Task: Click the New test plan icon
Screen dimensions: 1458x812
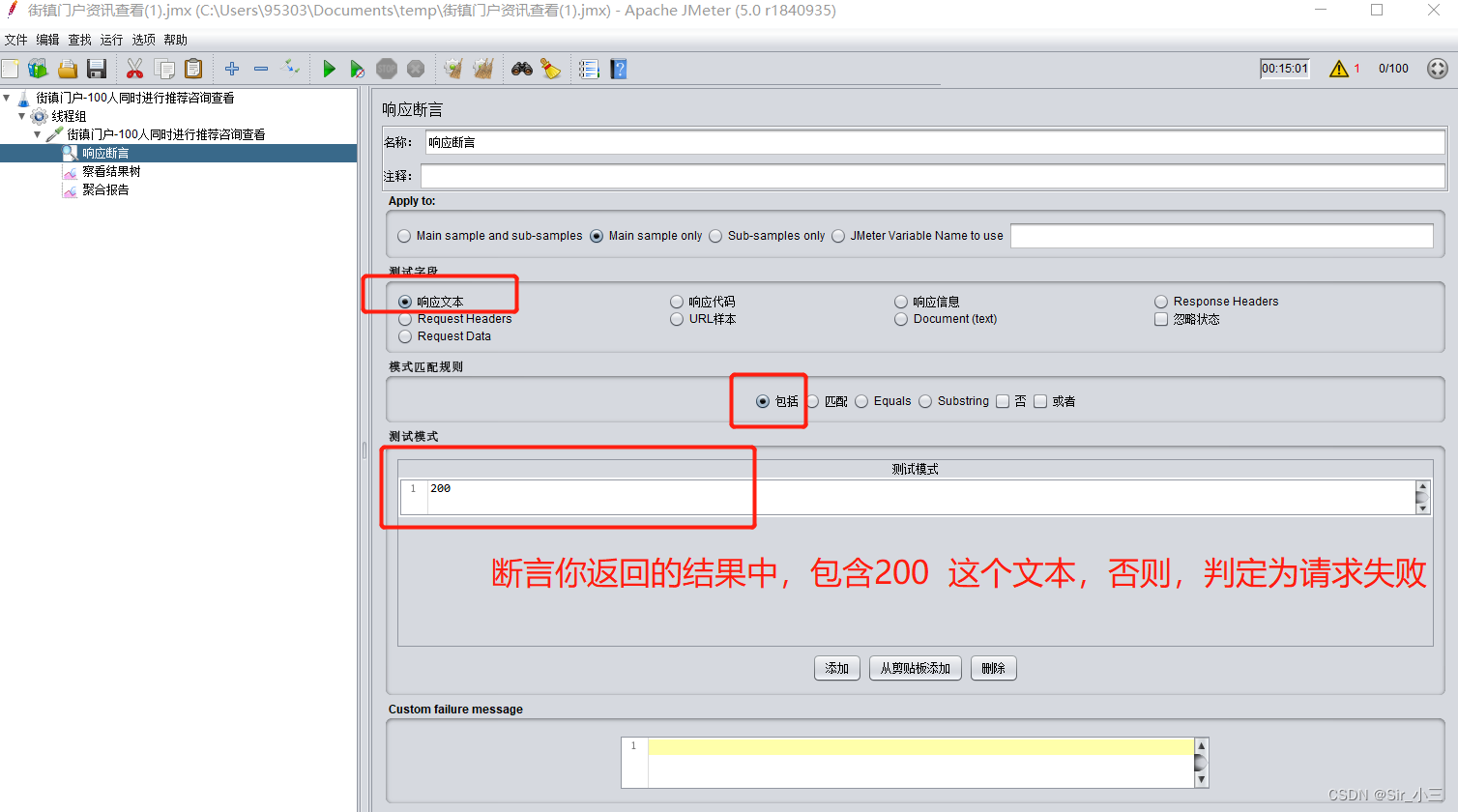Action: tap(11, 69)
